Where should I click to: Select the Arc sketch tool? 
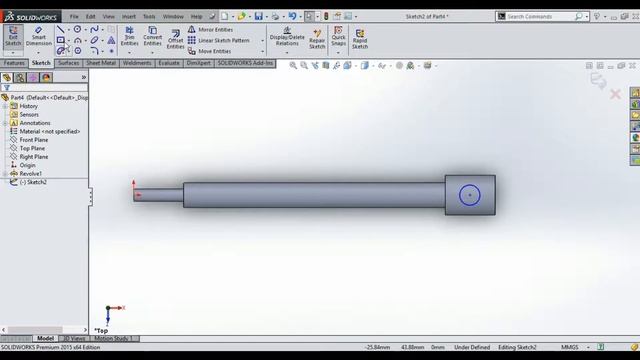tap(77, 40)
